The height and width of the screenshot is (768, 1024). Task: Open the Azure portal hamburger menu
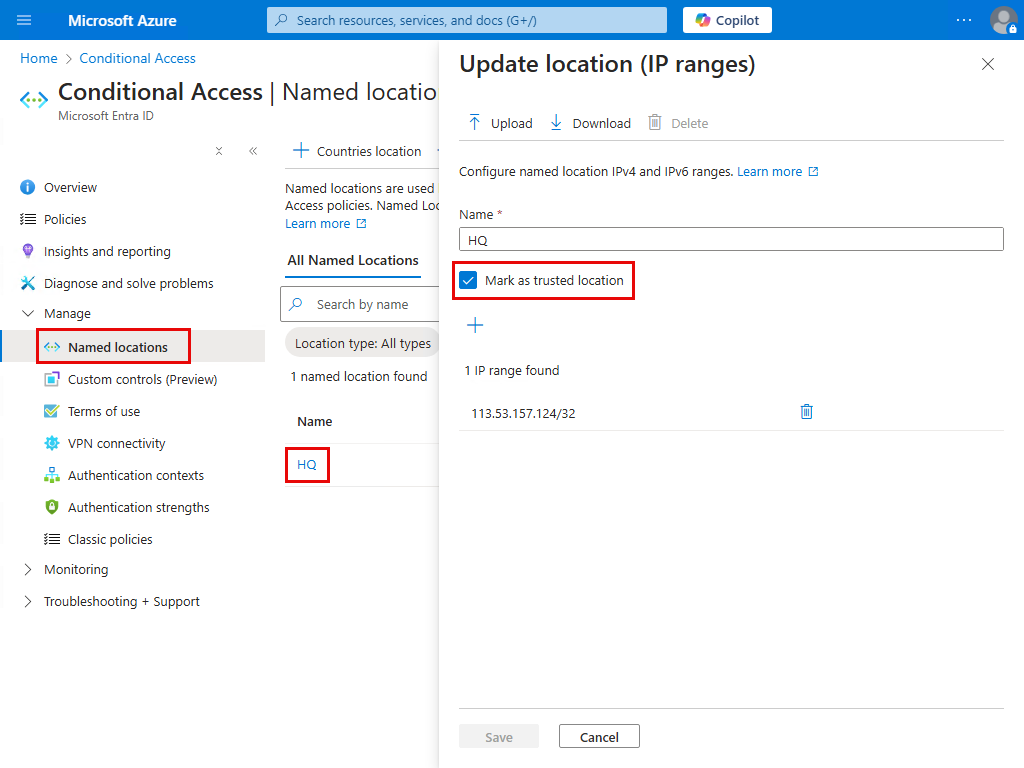pos(24,20)
